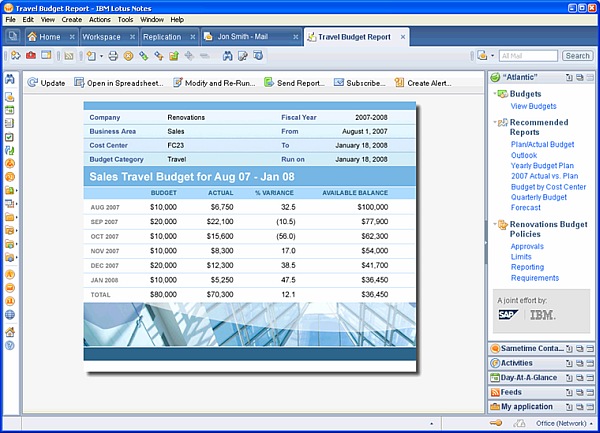
Task: Click the Feeds panel RSS icon
Action: (495, 392)
